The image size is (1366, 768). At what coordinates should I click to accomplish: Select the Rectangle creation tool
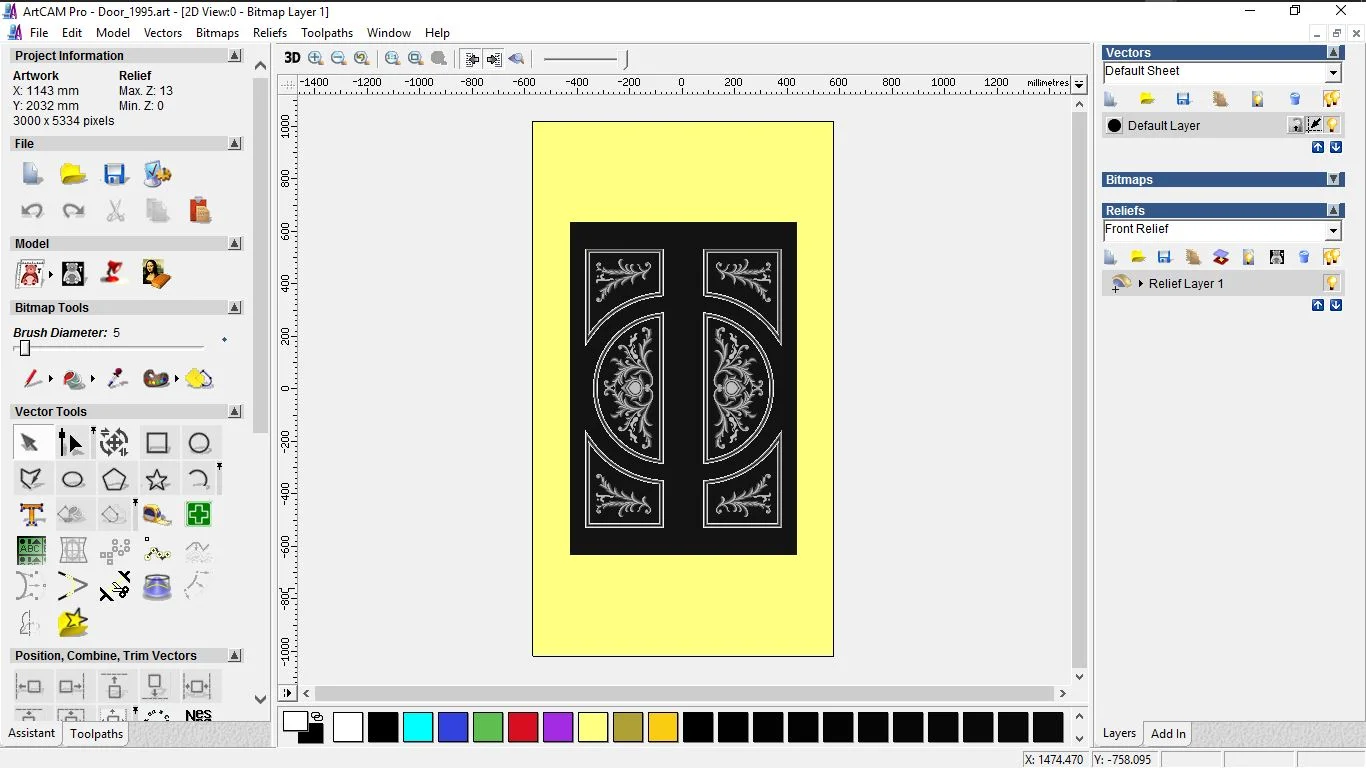[x=156, y=442]
